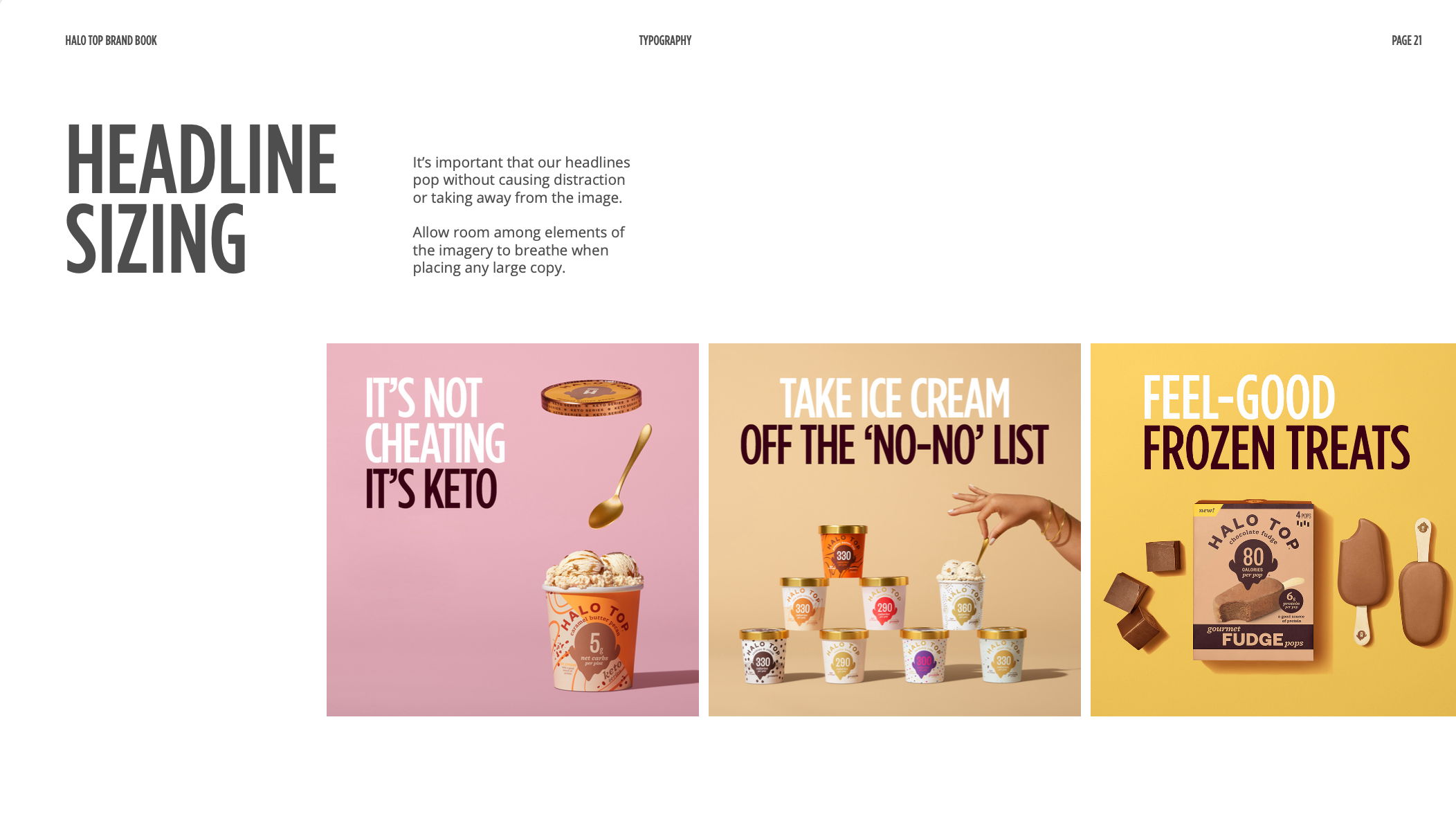Select the TYPOGRAPHY section title
The width and height of the screenshot is (1456, 814).
tap(665, 41)
